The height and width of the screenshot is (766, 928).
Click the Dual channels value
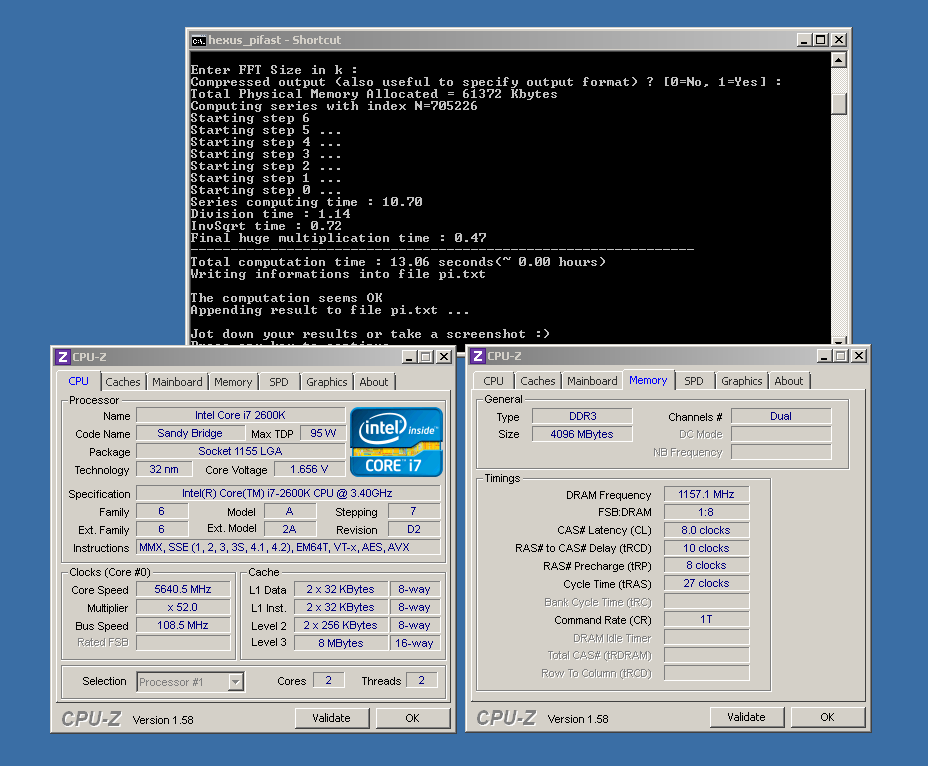tap(781, 416)
